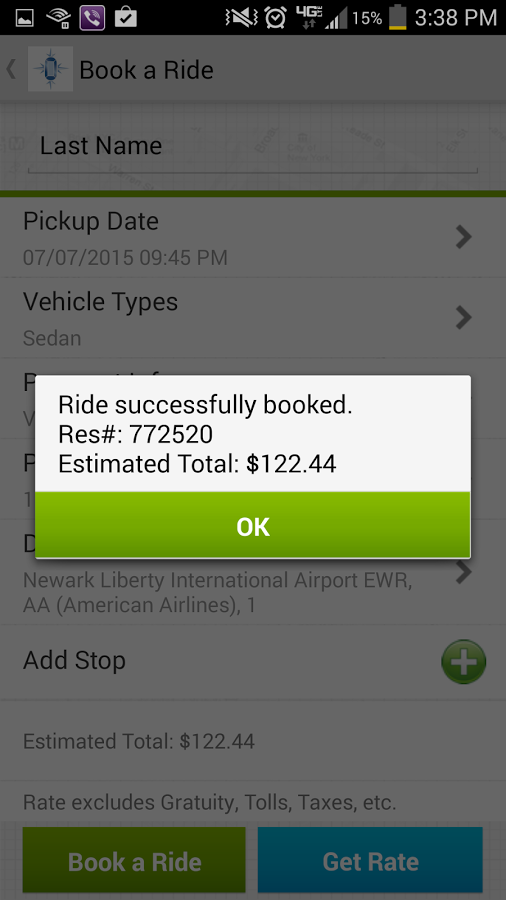This screenshot has width=506, height=900.
Task: Tap the vibrate mute status icon
Action: 242,18
